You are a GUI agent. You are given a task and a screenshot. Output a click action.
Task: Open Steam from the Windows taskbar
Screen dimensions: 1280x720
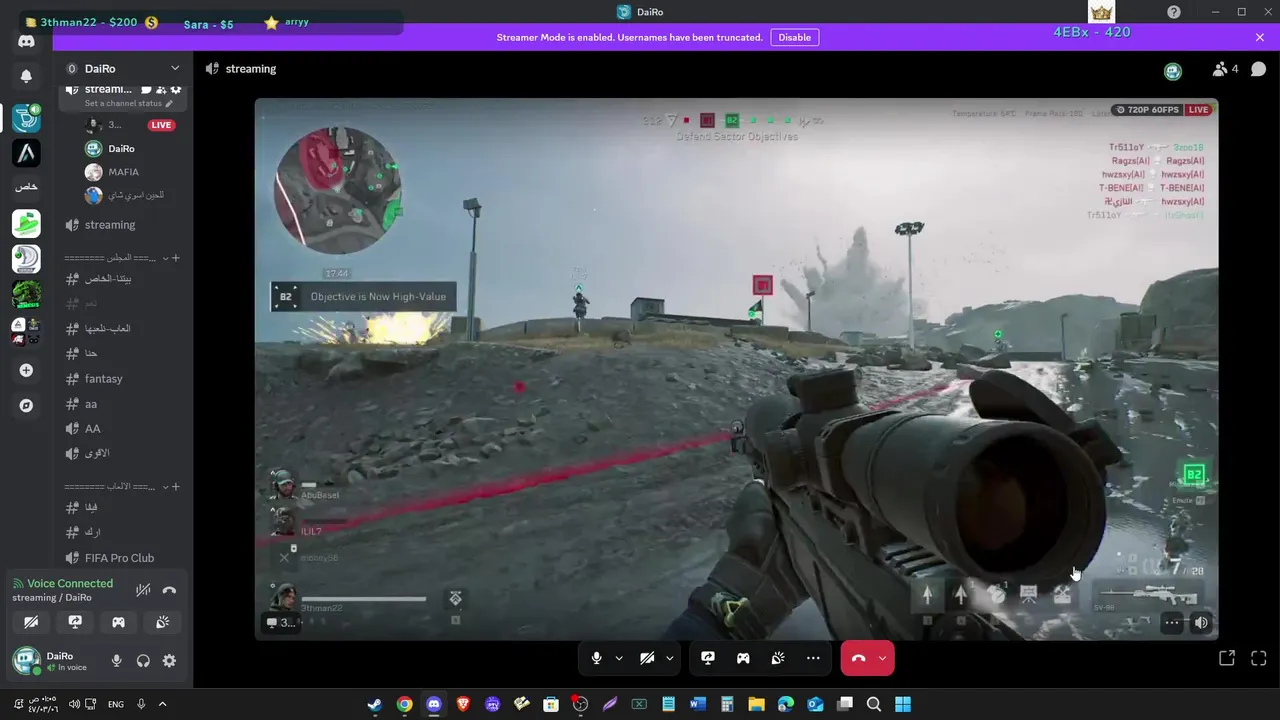click(x=374, y=704)
